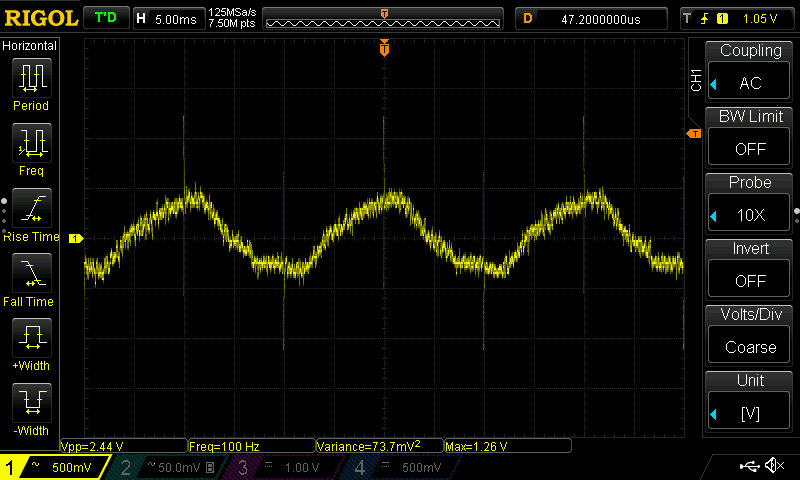Click the speaker mute icon

pos(773,466)
